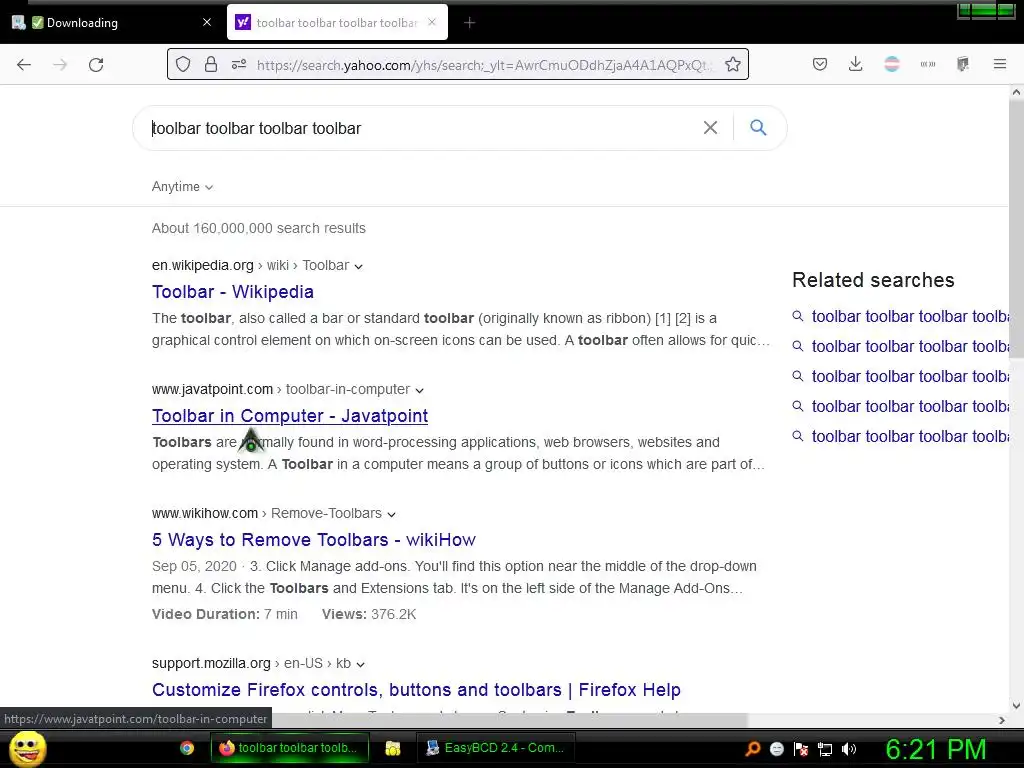Click the orange magnifier tray icon
Screen dimensions: 1024x768
pyautogui.click(x=753, y=749)
